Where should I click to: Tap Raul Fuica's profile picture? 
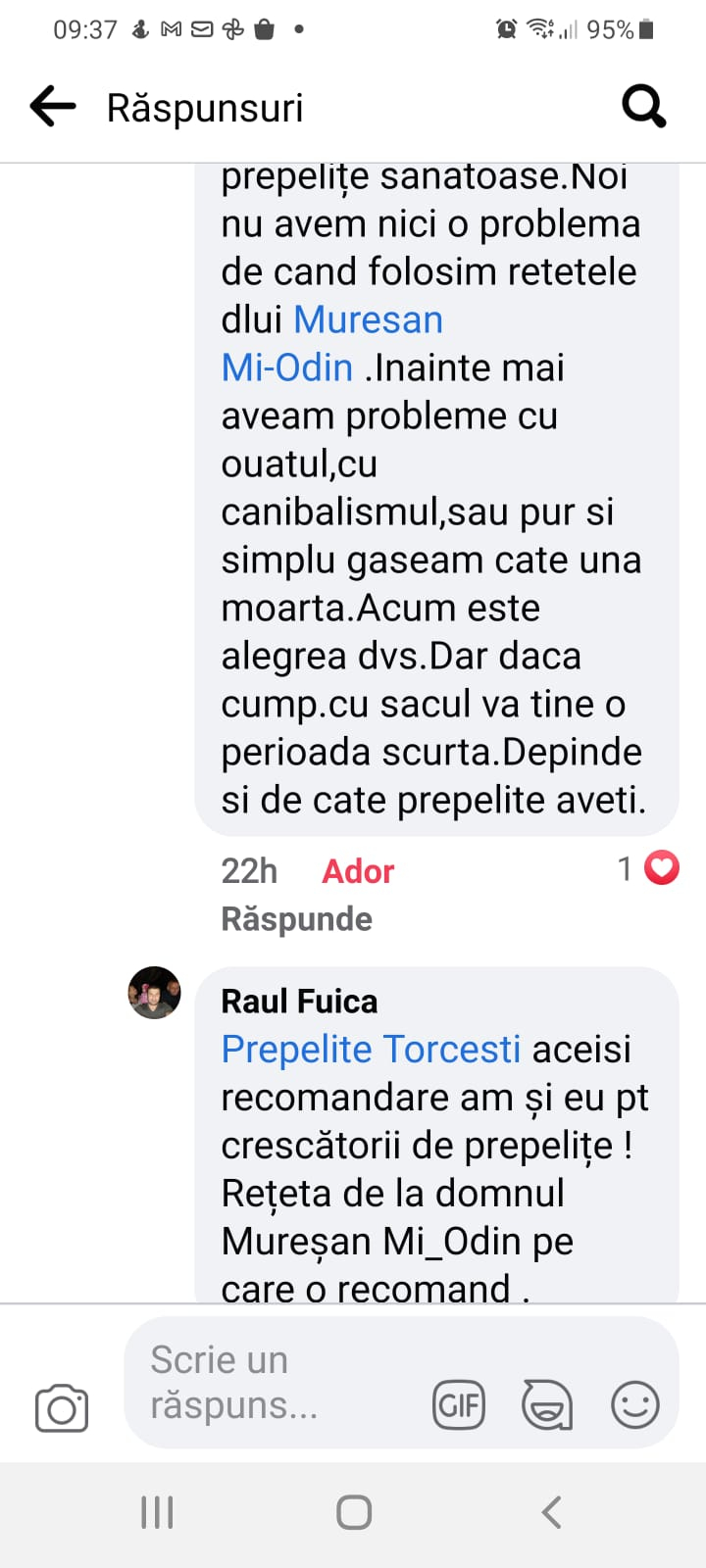(155, 993)
